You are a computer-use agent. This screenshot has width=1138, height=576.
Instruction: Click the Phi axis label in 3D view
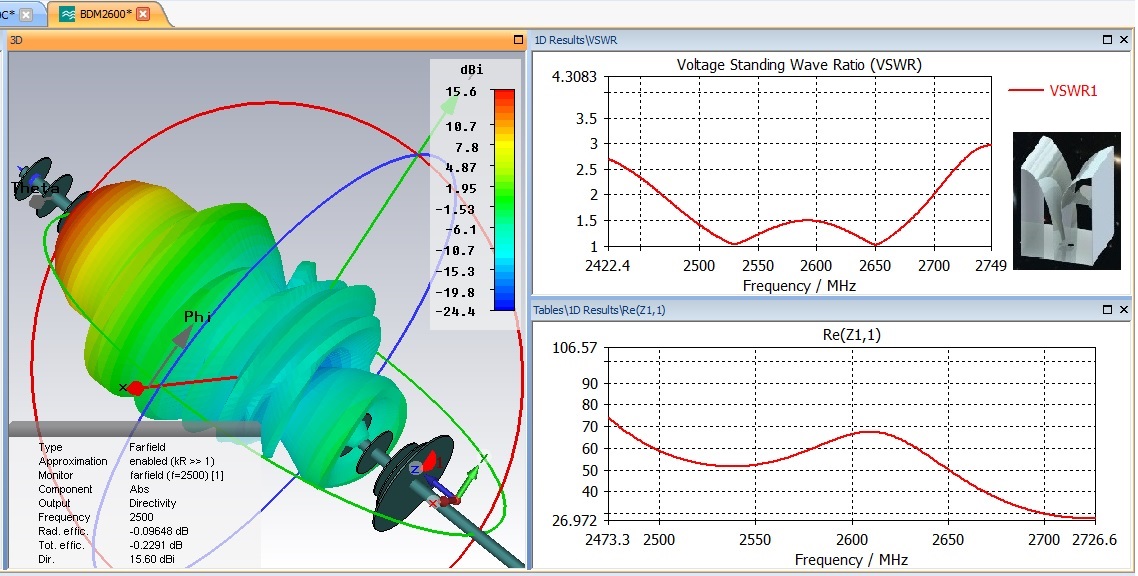point(198,317)
